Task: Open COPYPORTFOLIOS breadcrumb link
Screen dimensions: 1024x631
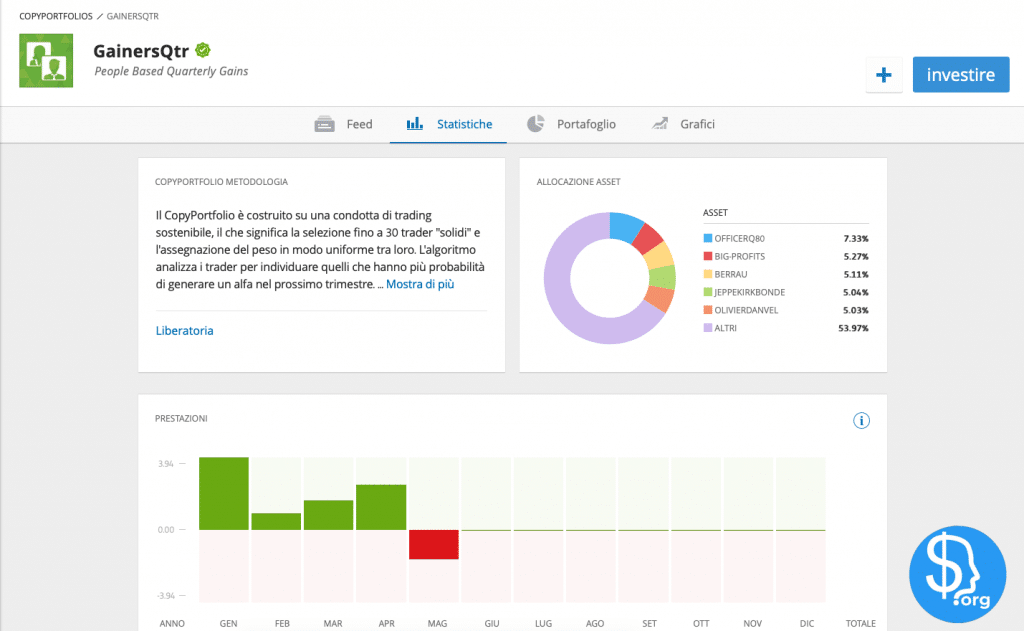Action: tap(56, 16)
